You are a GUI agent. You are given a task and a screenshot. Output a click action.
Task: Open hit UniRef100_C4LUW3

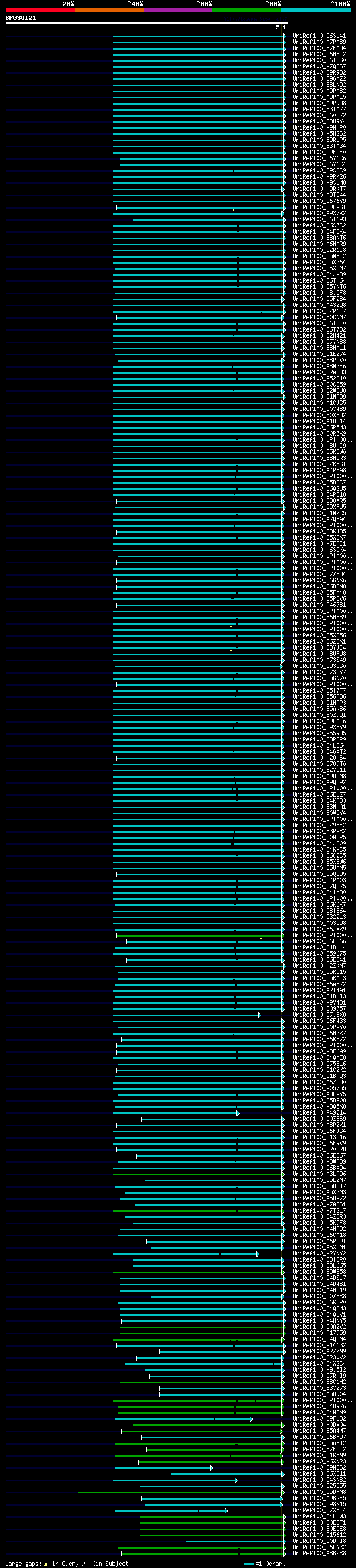(319, 1516)
